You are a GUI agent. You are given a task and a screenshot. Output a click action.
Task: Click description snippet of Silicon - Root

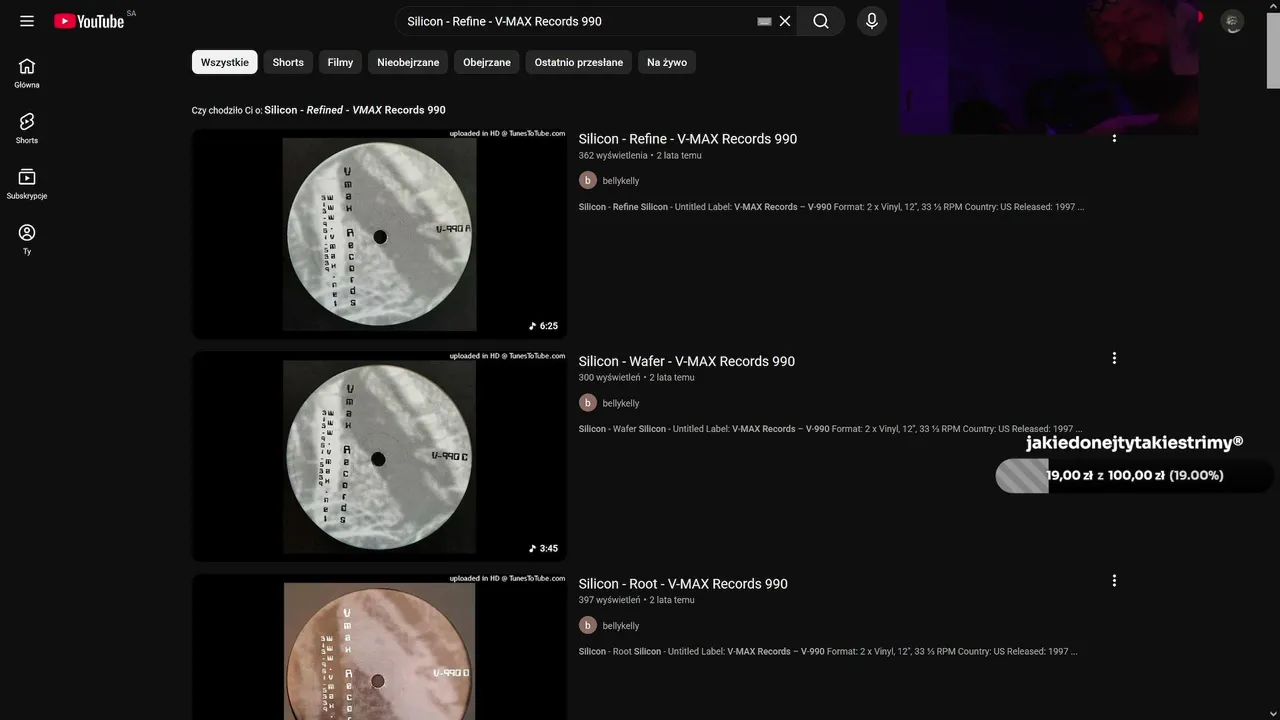[x=828, y=652]
